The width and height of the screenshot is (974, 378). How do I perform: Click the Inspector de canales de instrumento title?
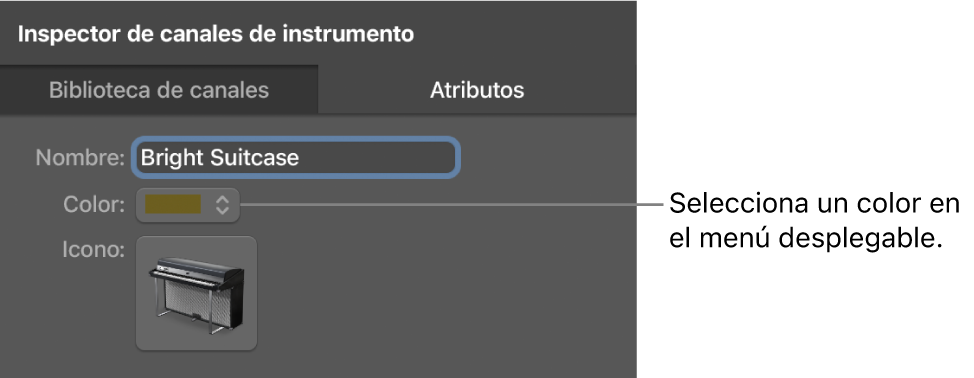216,34
